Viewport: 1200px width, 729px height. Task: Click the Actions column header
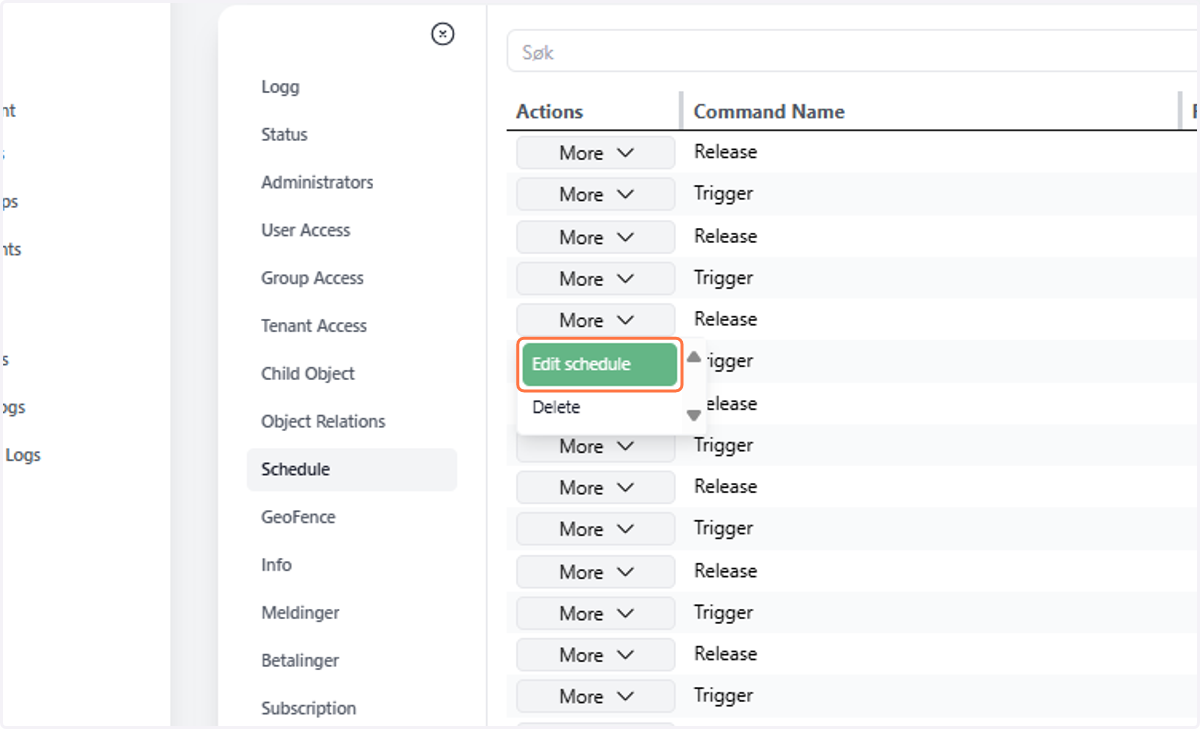click(549, 112)
